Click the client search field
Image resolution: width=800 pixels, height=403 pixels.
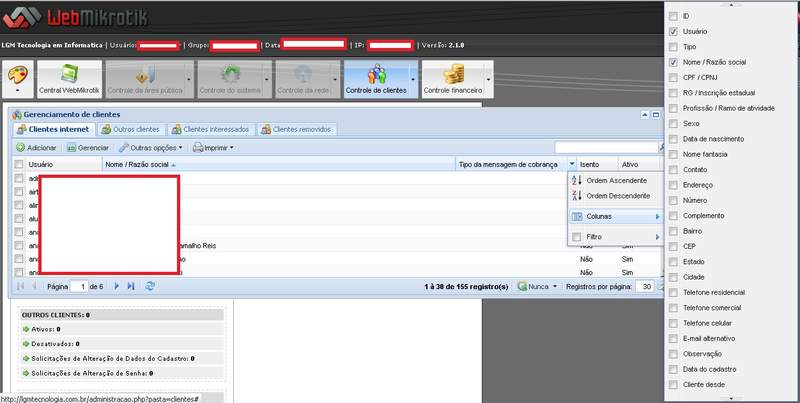tap(607, 147)
